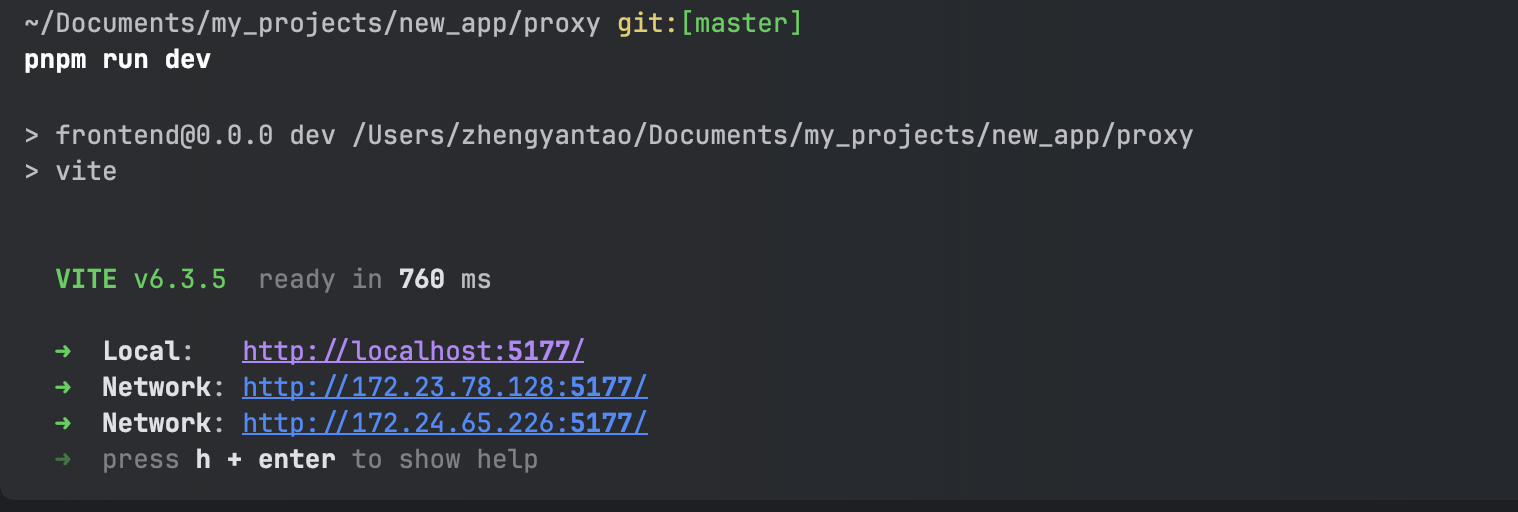The height and width of the screenshot is (512, 1518).
Task: Click the working directory path in prompt
Action: click(x=313, y=24)
